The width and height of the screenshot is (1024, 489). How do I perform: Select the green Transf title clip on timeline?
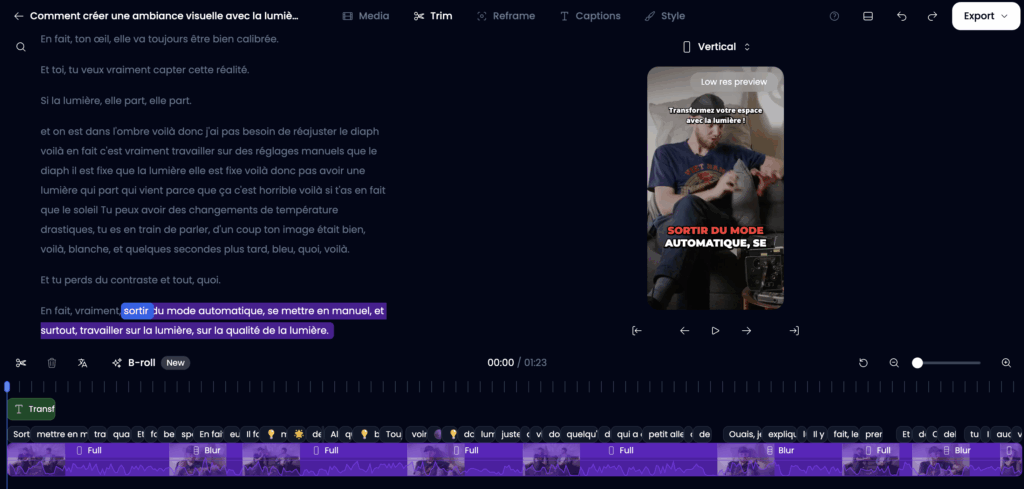point(32,409)
